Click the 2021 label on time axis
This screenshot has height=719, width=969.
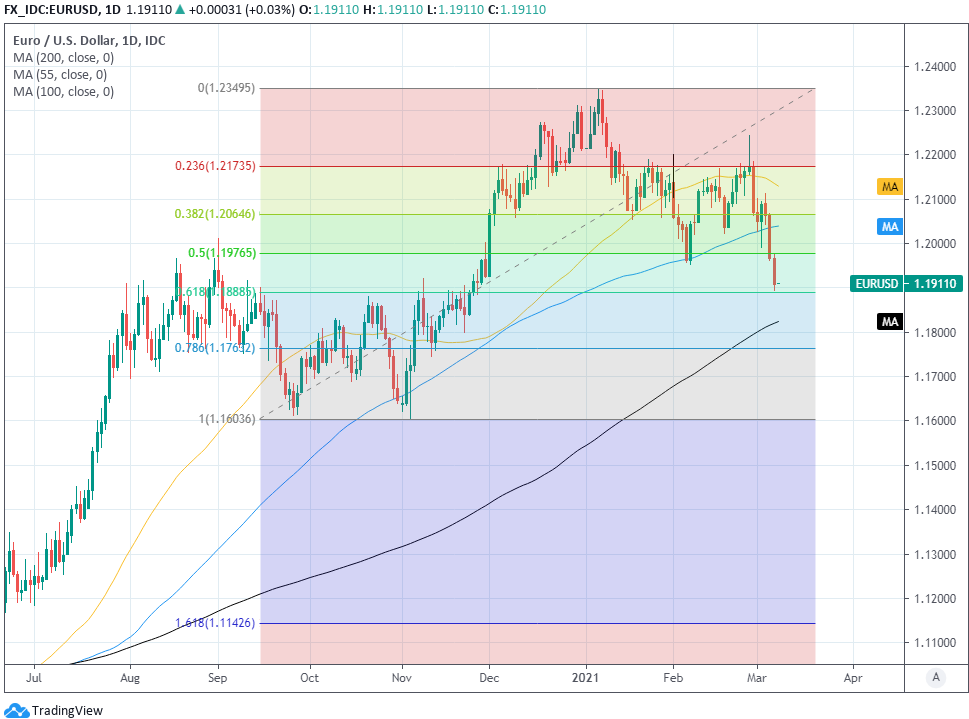tap(586, 676)
